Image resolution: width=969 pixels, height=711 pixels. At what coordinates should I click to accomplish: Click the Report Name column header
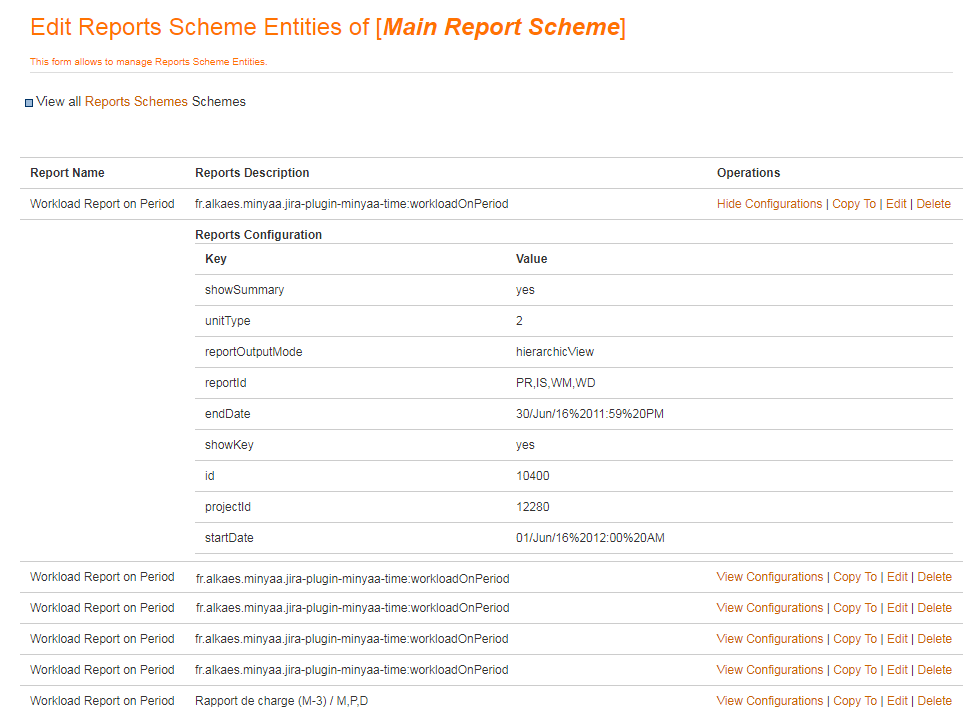click(67, 173)
